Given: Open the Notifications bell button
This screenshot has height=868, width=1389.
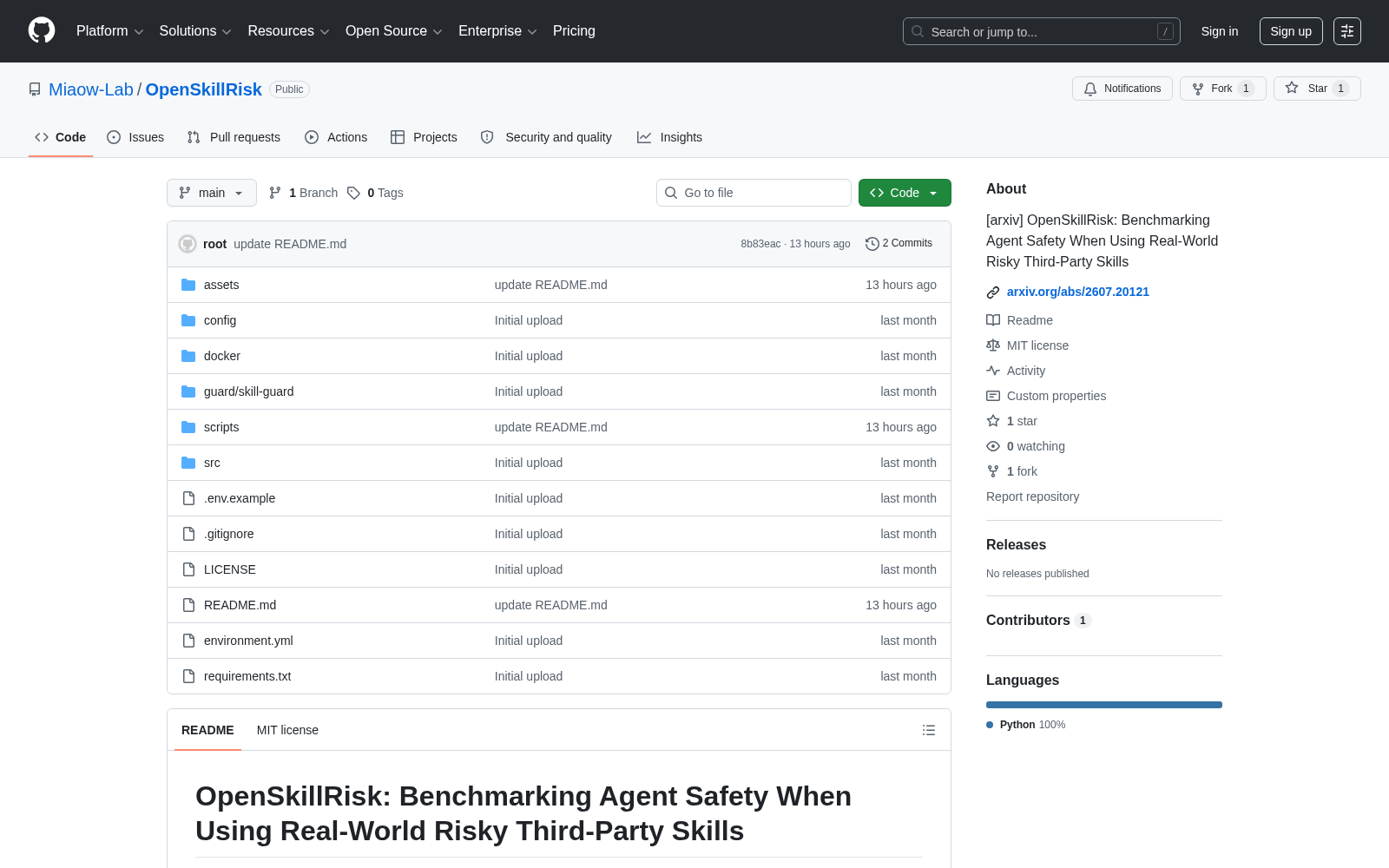Looking at the screenshot, I should (1122, 89).
